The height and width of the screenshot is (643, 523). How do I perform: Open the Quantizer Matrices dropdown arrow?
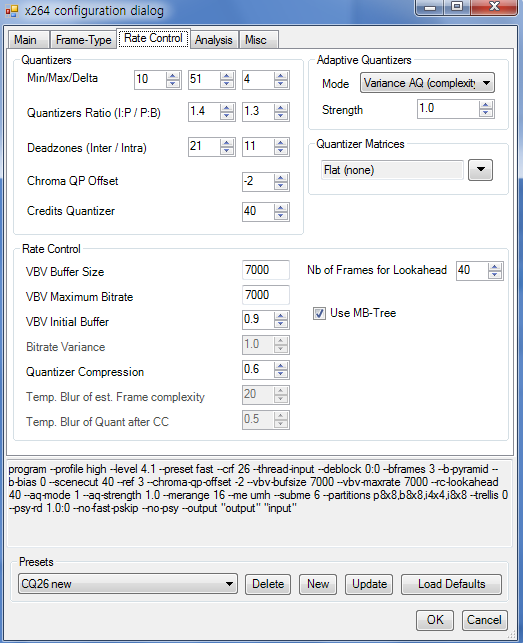pyautogui.click(x=481, y=170)
